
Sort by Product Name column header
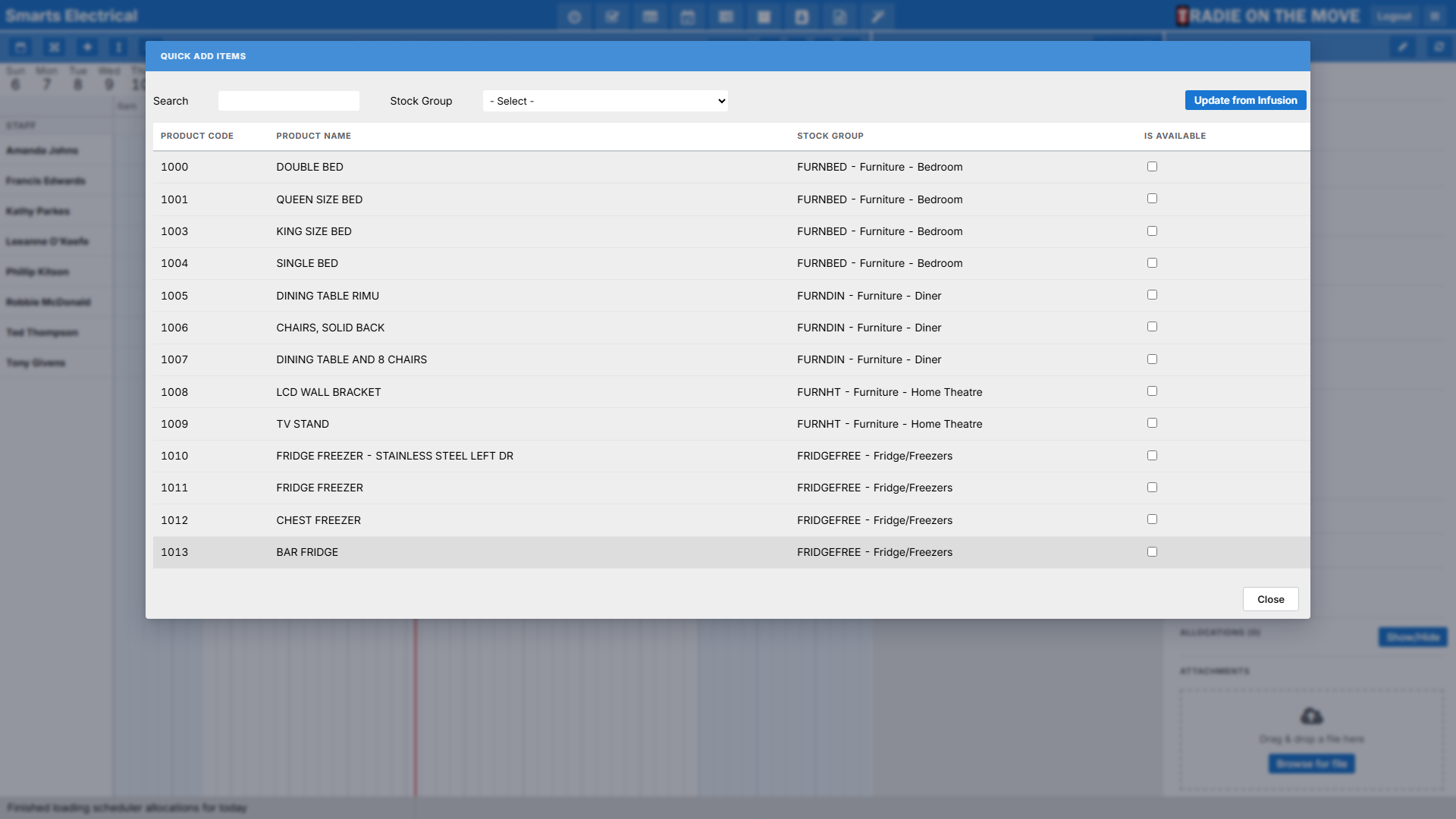(313, 136)
